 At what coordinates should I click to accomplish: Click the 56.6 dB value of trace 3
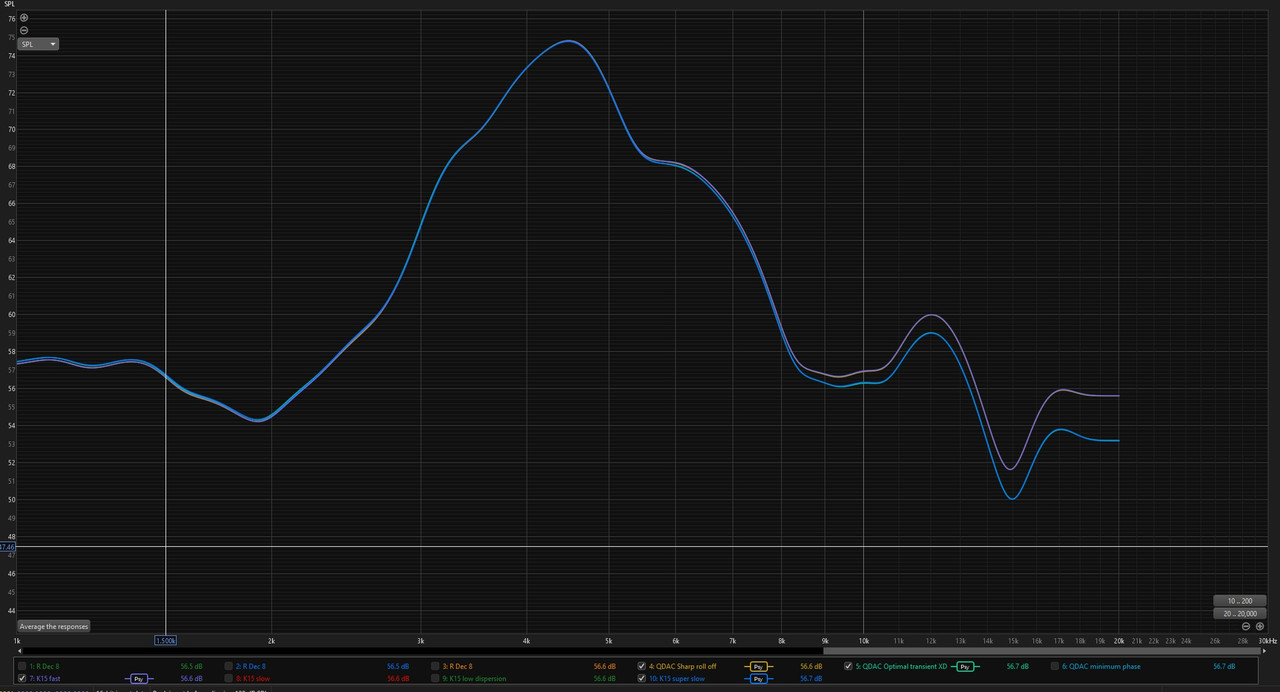point(604,666)
